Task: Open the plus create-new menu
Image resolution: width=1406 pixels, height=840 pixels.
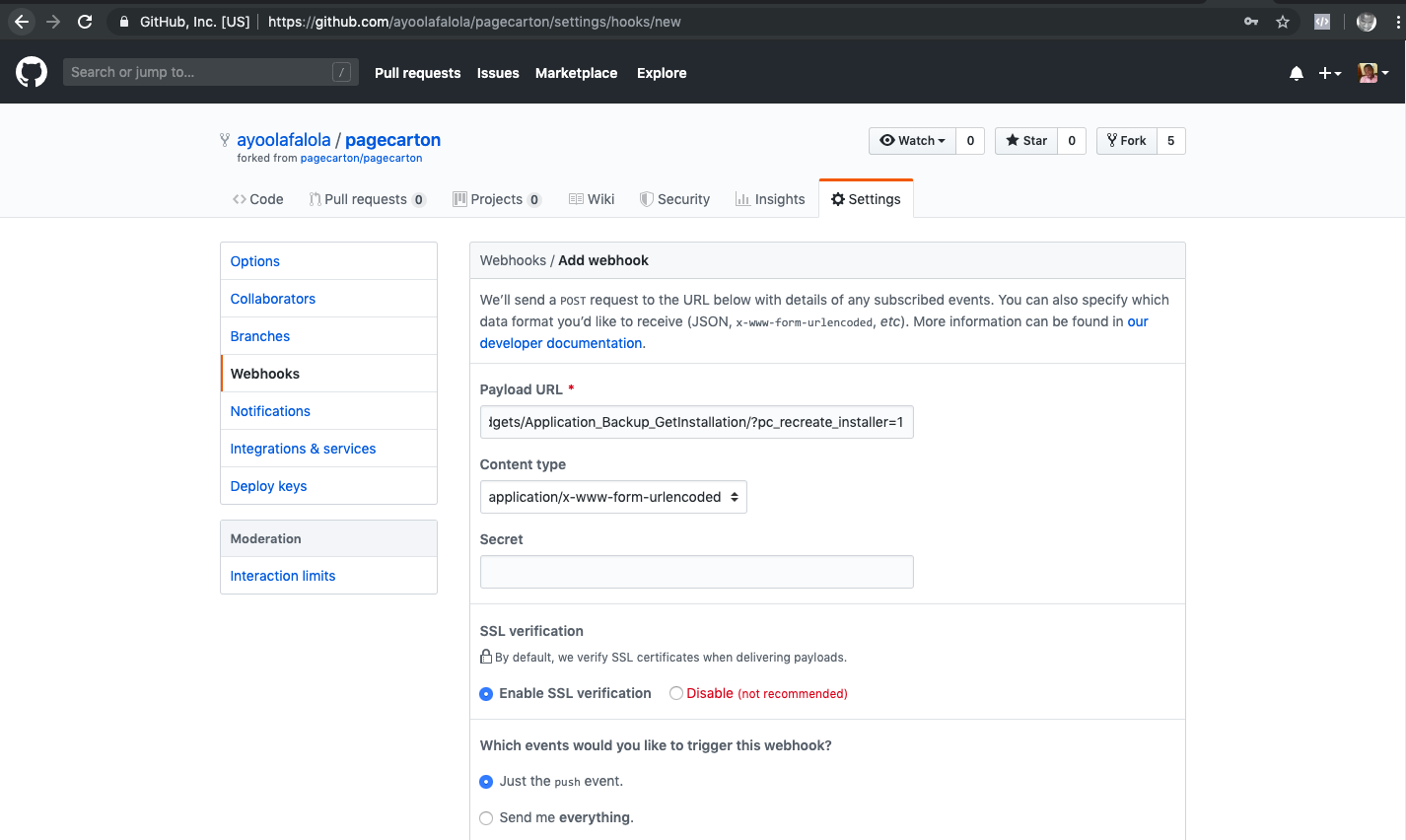Action: click(1330, 73)
